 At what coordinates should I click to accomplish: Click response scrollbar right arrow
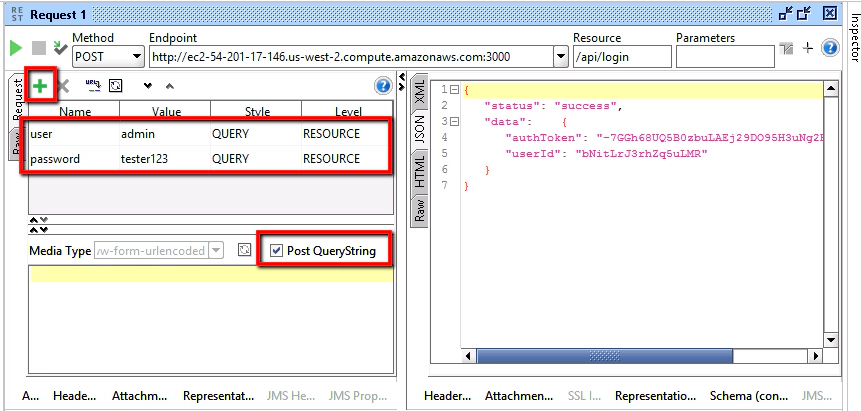(814, 356)
